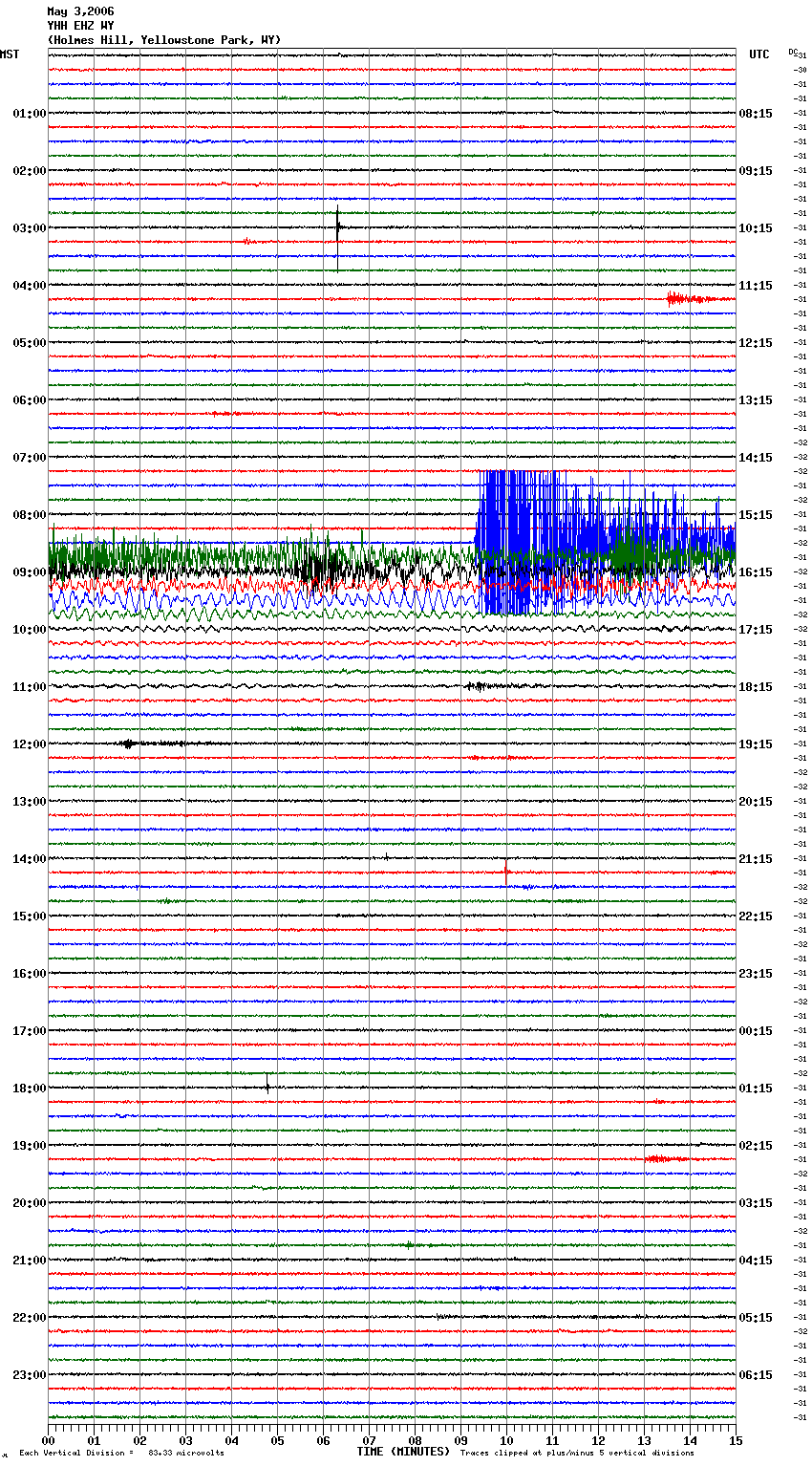The height and width of the screenshot is (1466, 812).
Task: Select the 02:15 UTC time label
Action: (x=756, y=1146)
